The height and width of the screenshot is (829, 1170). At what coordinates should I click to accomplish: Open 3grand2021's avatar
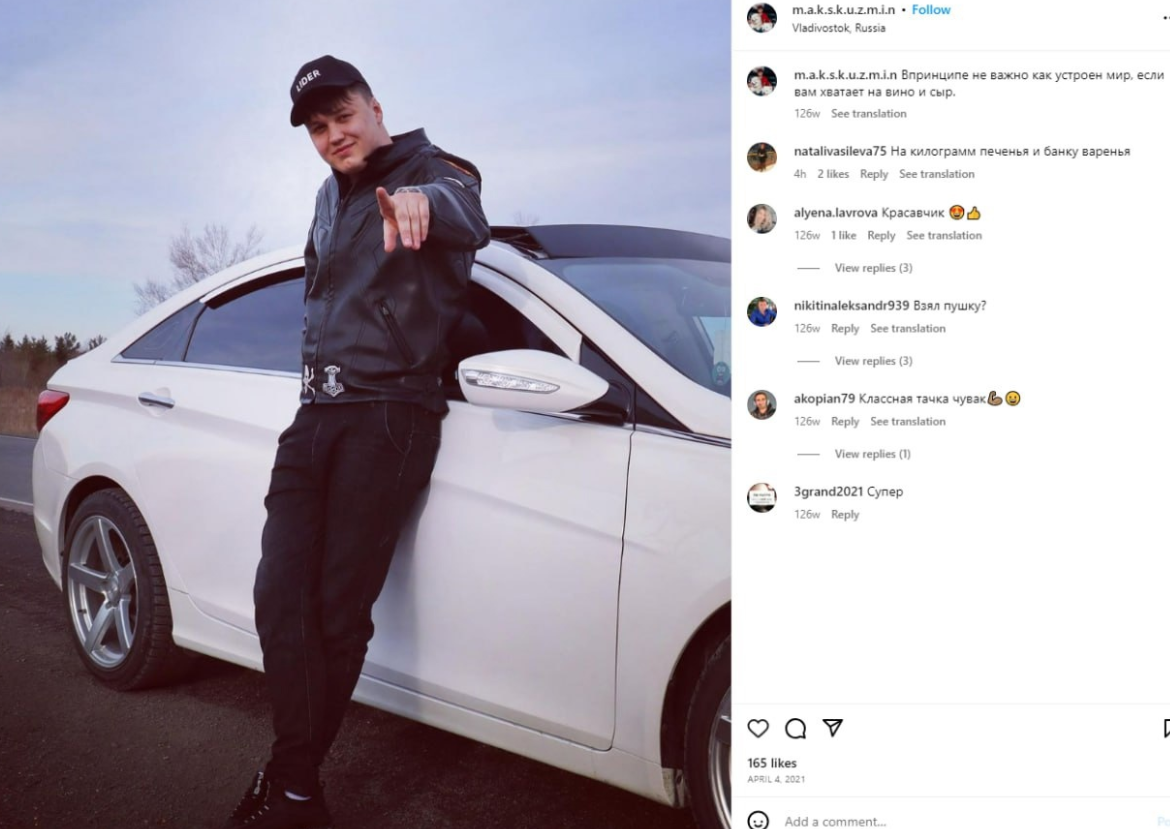coord(762,498)
